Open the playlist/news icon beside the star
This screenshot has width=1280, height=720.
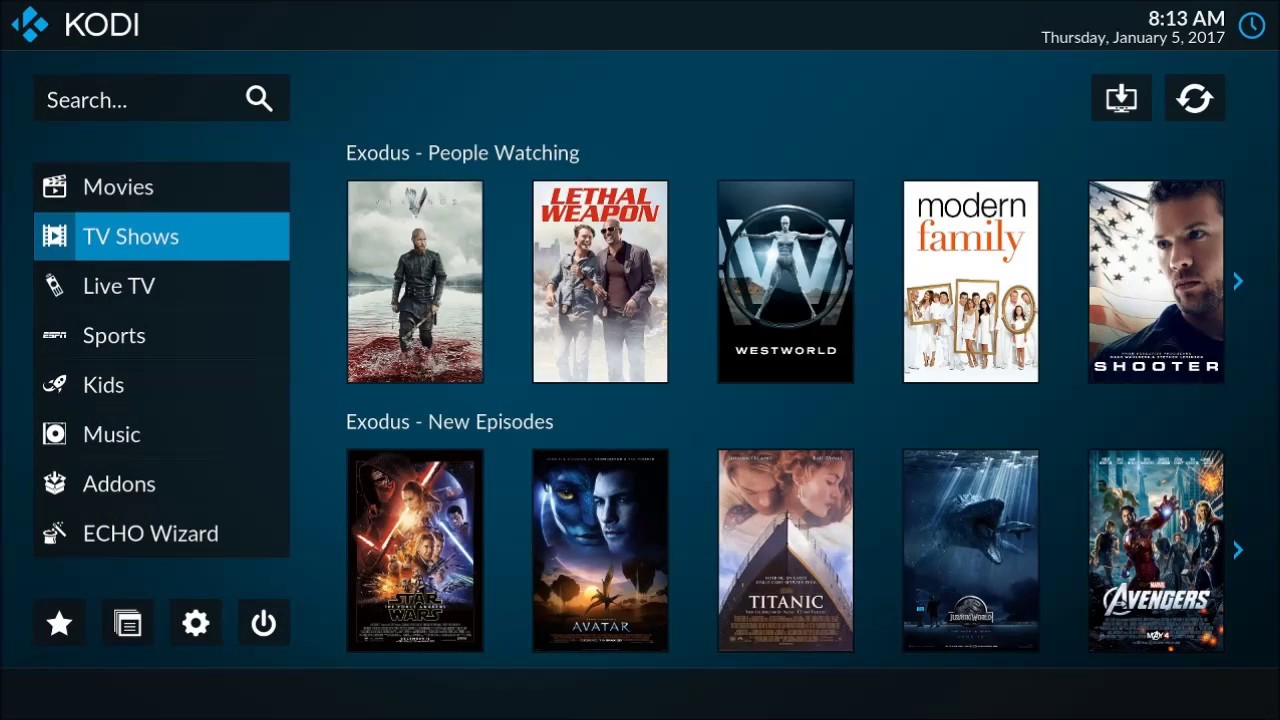point(128,624)
